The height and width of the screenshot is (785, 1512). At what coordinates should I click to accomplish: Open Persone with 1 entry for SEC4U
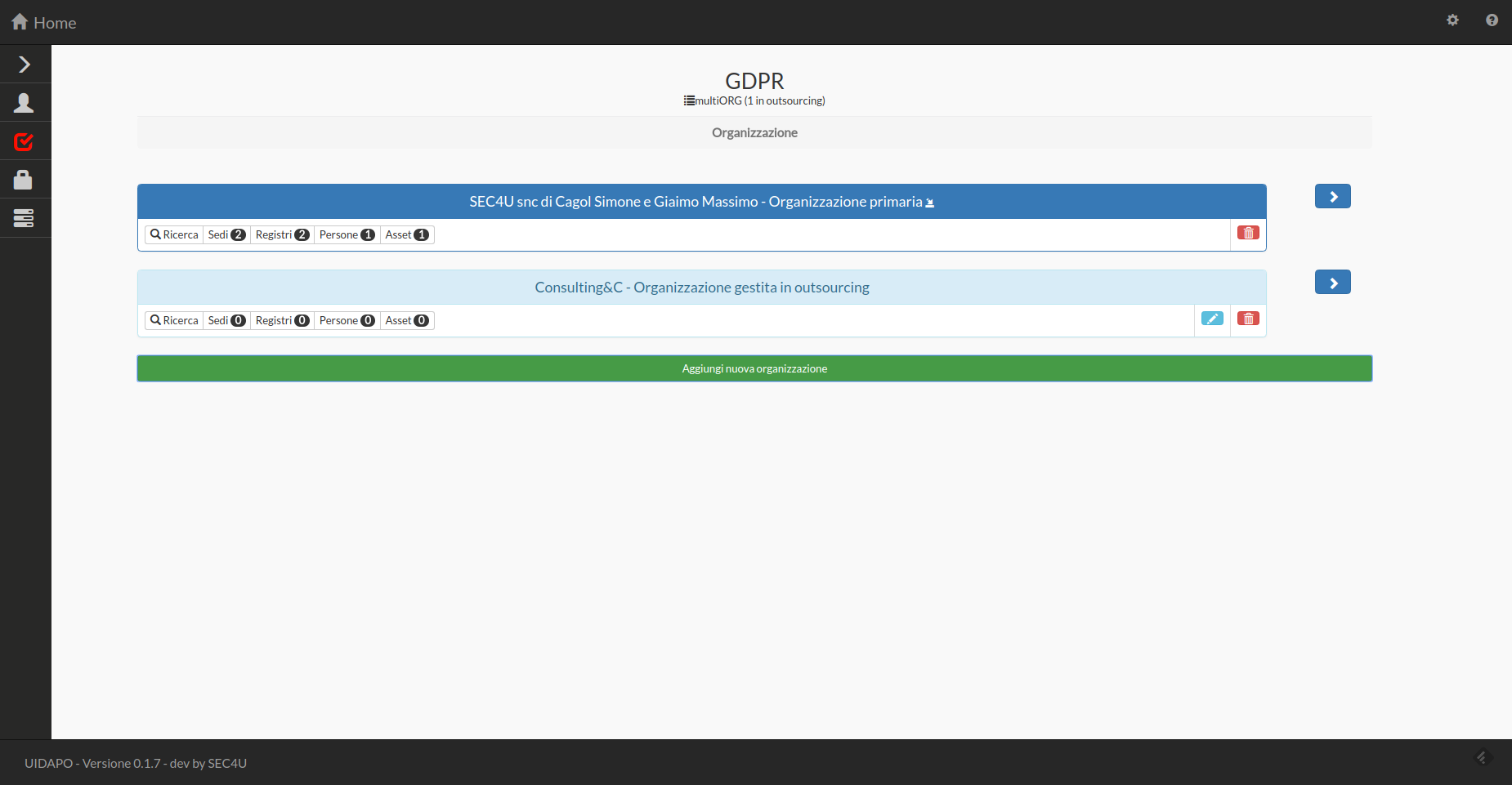point(347,234)
